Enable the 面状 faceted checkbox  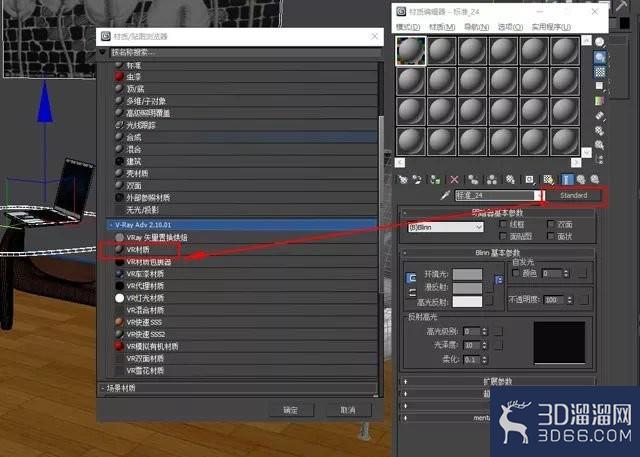tap(551, 236)
